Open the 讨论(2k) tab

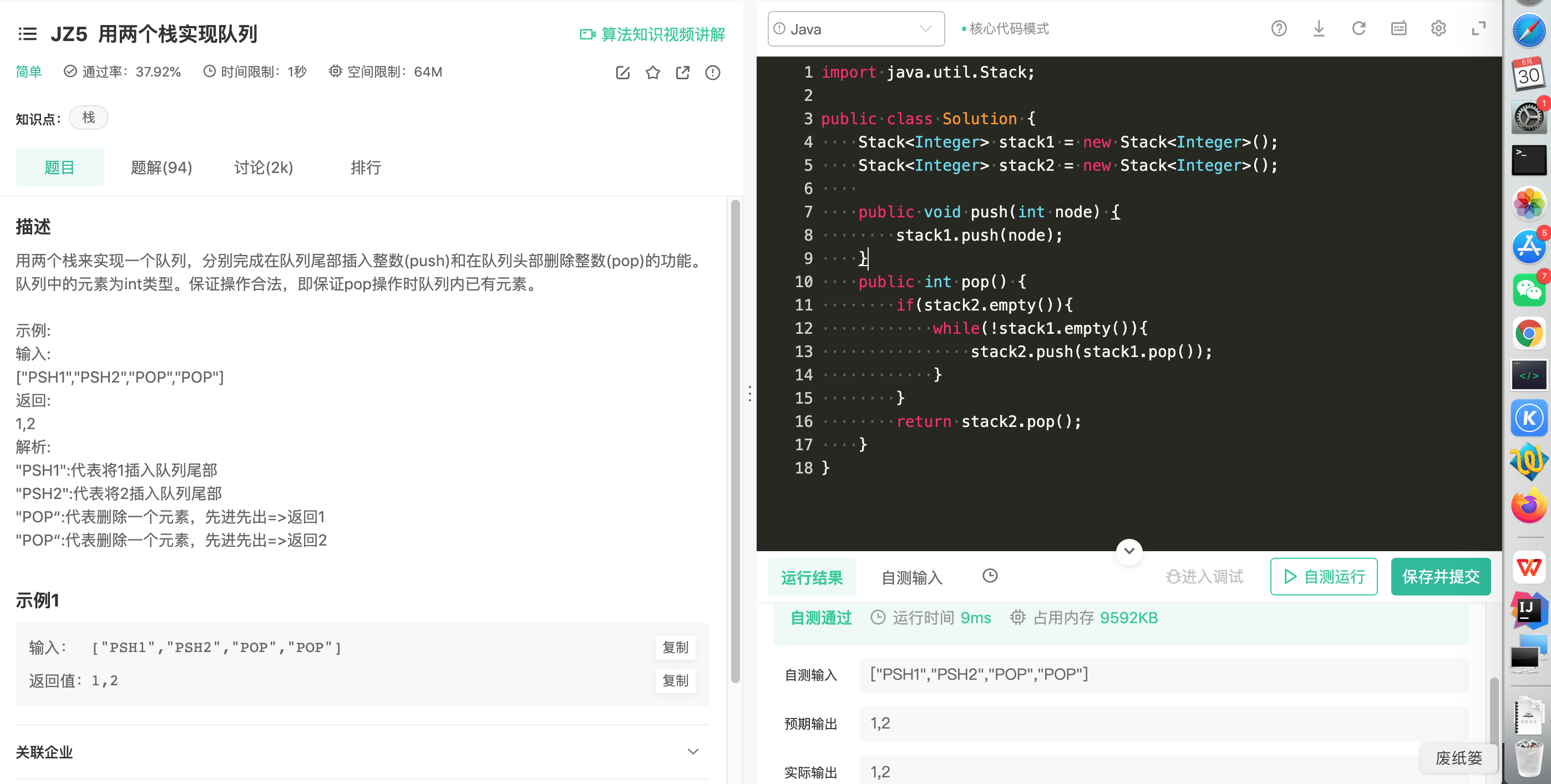click(x=263, y=167)
